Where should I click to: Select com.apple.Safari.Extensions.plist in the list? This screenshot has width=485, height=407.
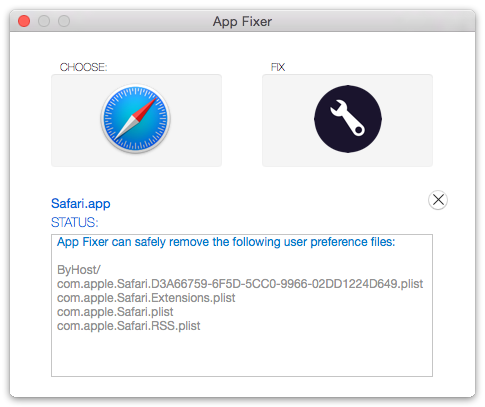tap(146, 298)
